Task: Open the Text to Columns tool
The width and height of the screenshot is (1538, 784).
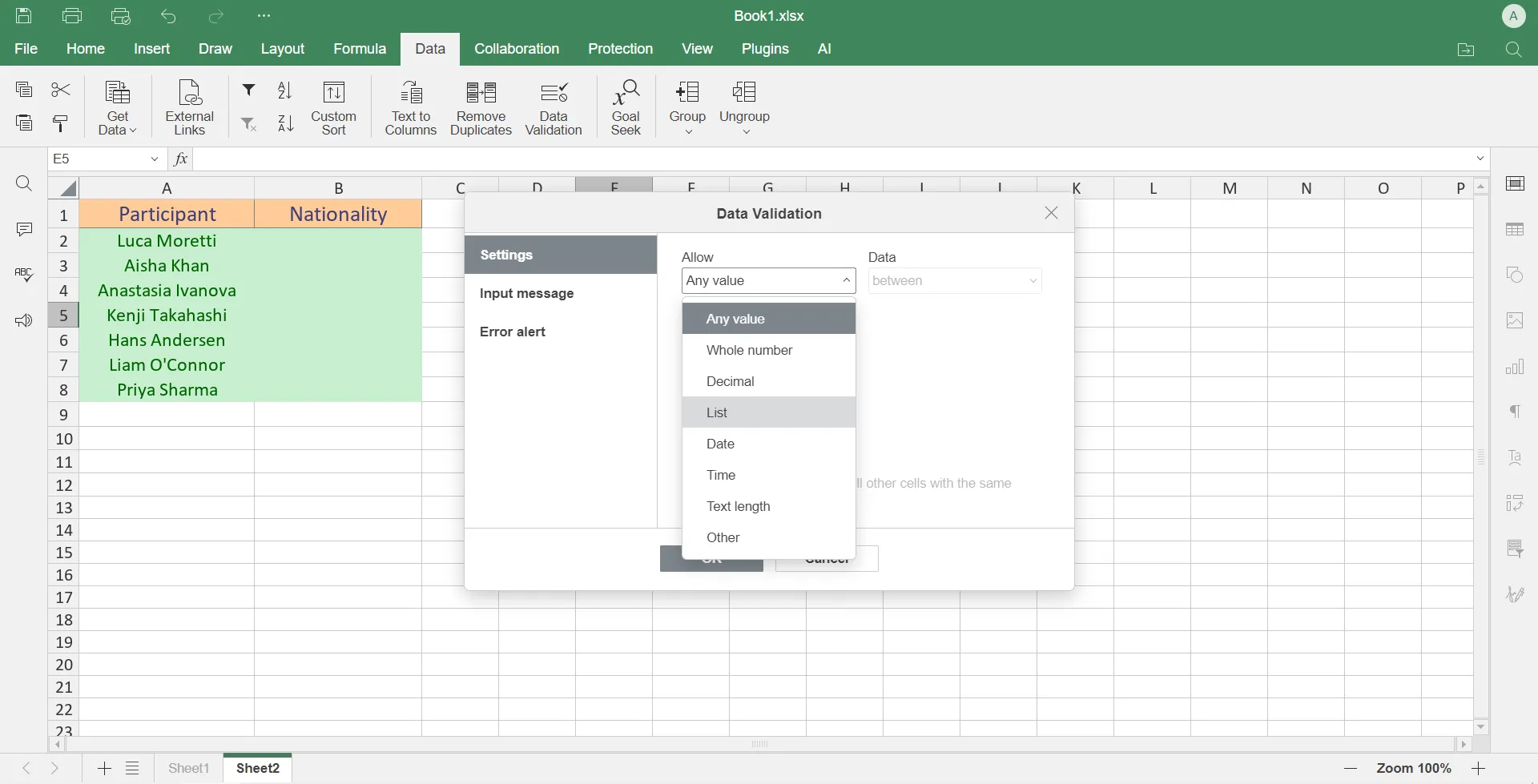Action: (411, 107)
